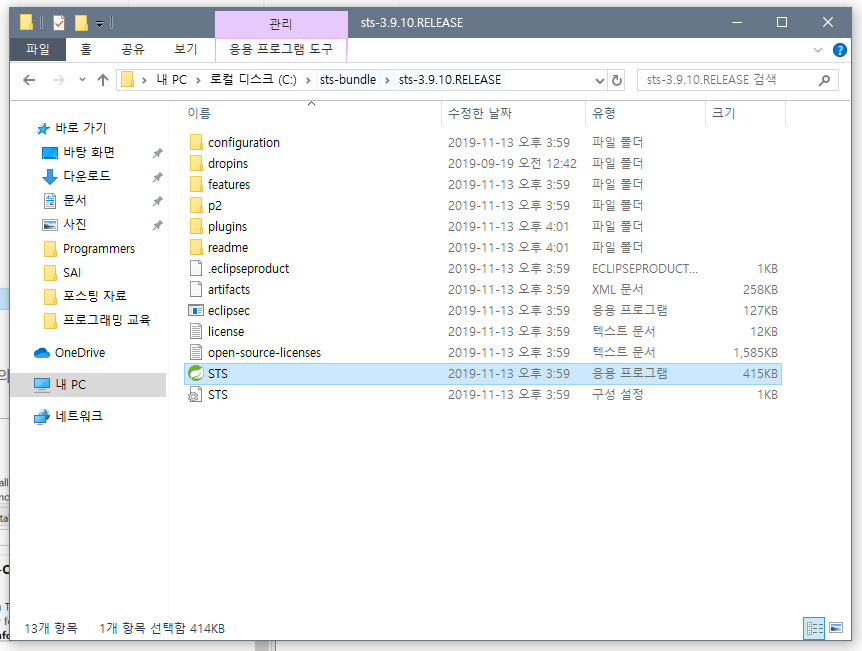Click 내 PC in the address bar
Image resolution: width=862 pixels, height=651 pixels.
coord(172,80)
